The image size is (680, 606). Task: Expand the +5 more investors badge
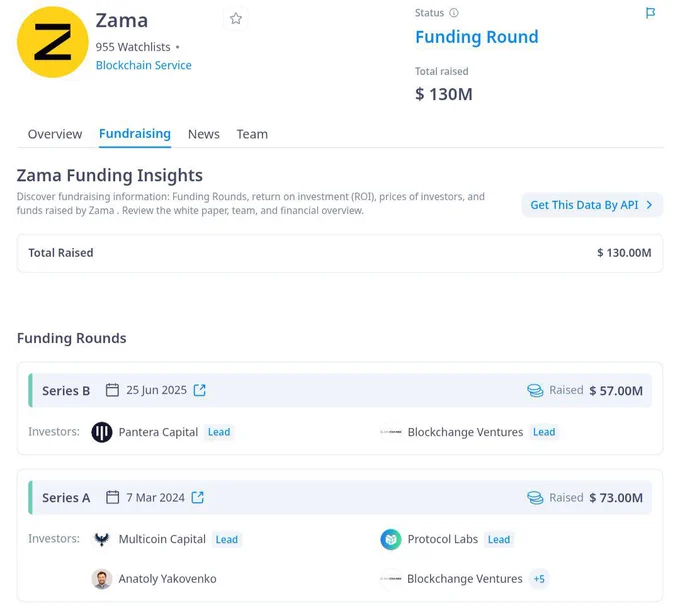(x=539, y=579)
